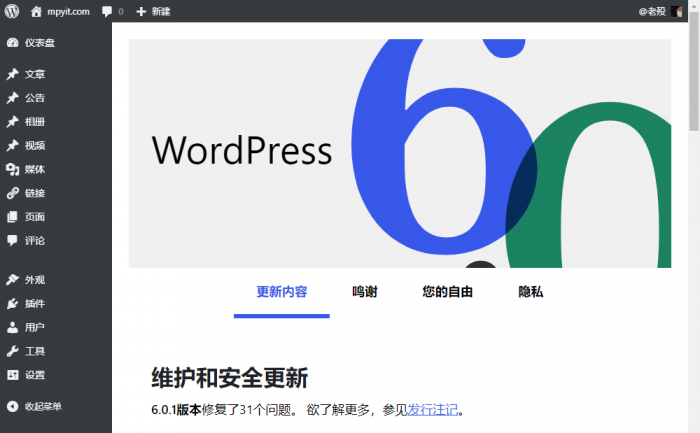The image size is (700, 433).
Task: Click the 链接 link icon
Action: (x=12, y=193)
